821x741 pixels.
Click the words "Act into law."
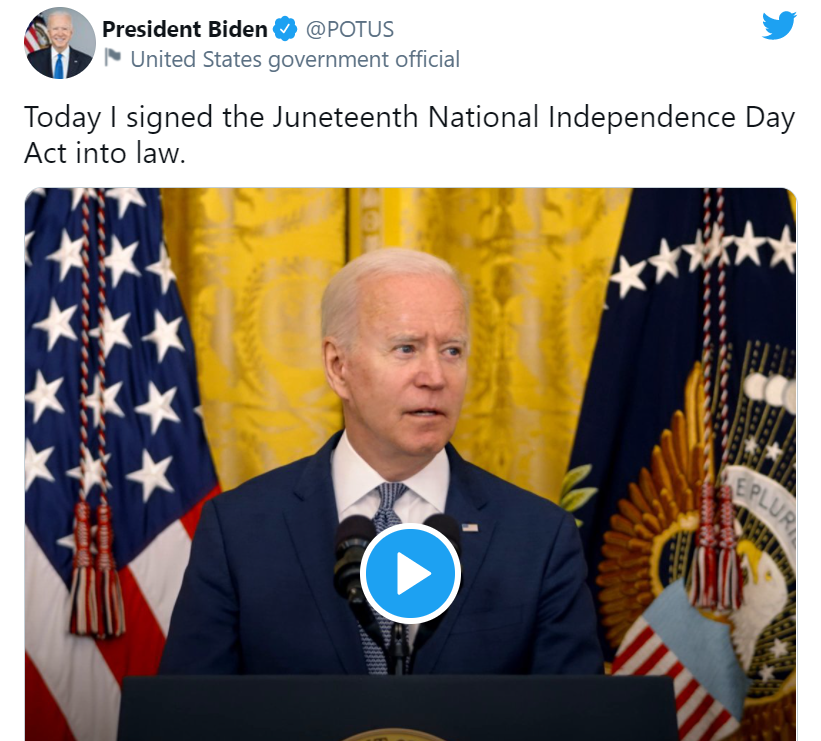click(105, 153)
